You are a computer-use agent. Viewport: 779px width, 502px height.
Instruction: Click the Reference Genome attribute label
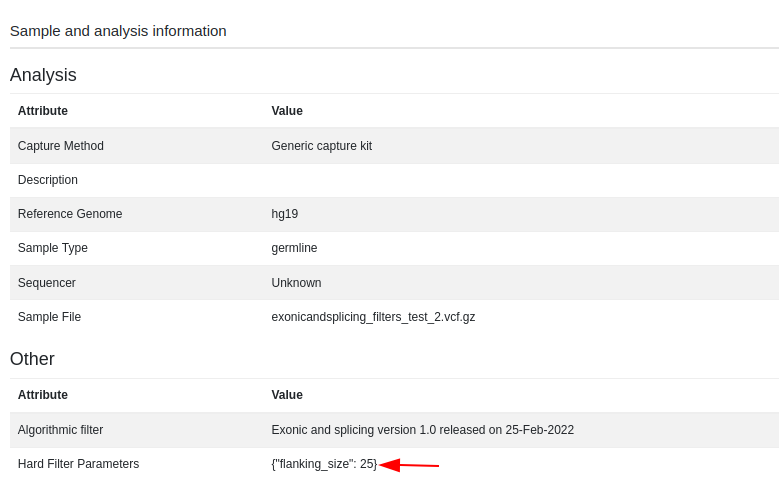70,214
